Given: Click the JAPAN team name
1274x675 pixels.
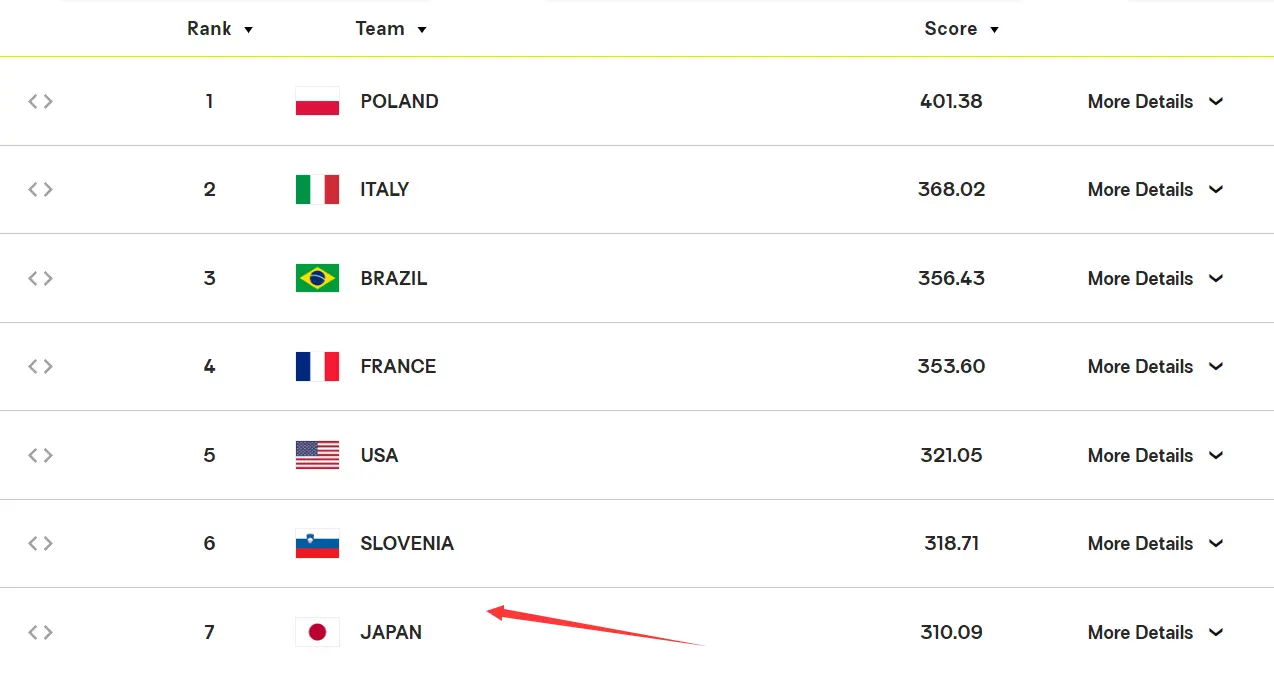Looking at the screenshot, I should click(x=391, y=632).
